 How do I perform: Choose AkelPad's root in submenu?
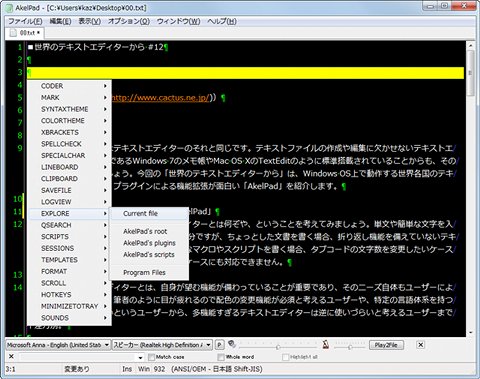149,231
